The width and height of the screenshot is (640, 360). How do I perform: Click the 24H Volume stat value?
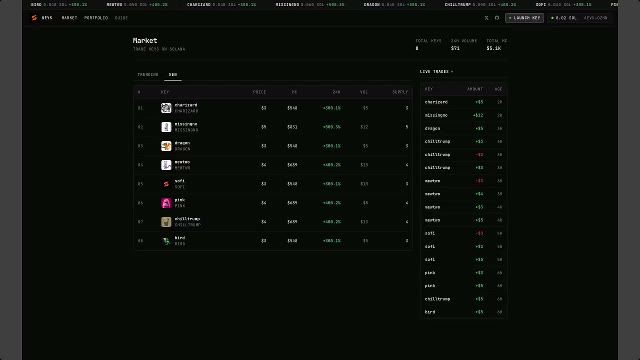pos(455,48)
